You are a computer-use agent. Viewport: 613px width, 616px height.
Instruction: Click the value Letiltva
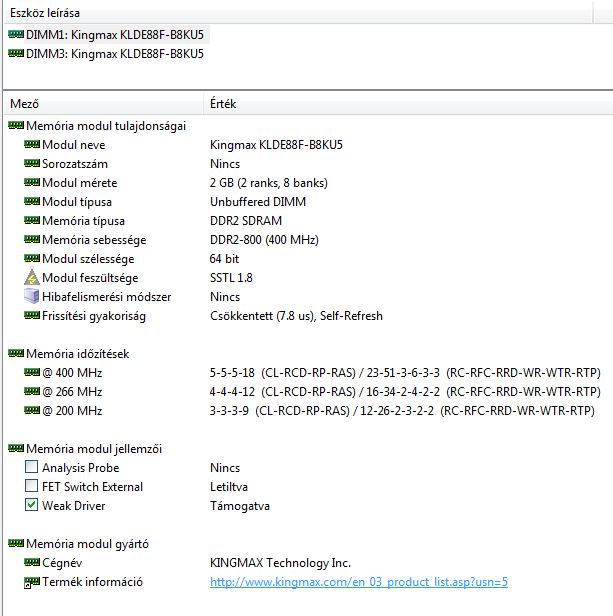point(229,487)
